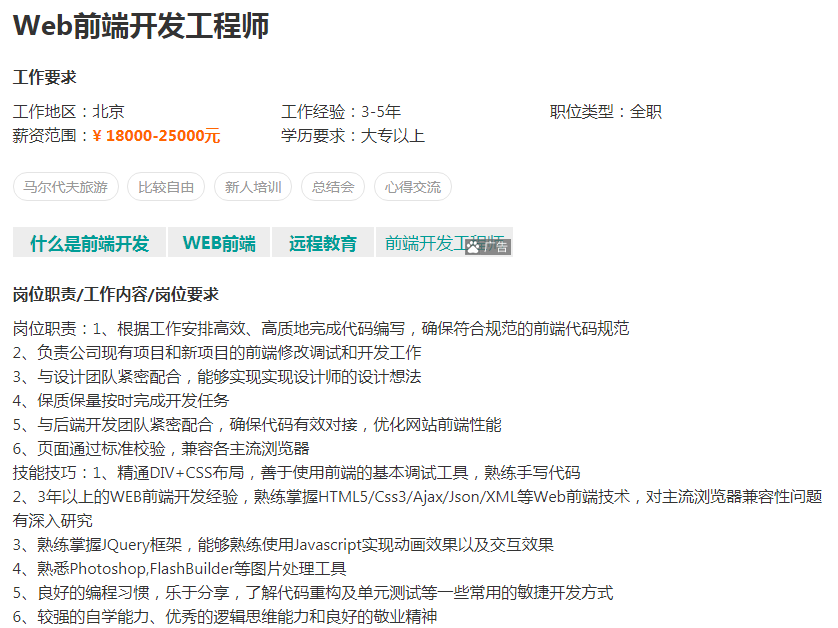The height and width of the screenshot is (628, 838).
Task: Click the line 2、负责公司现有项目和新项目
Action: (x=217, y=352)
